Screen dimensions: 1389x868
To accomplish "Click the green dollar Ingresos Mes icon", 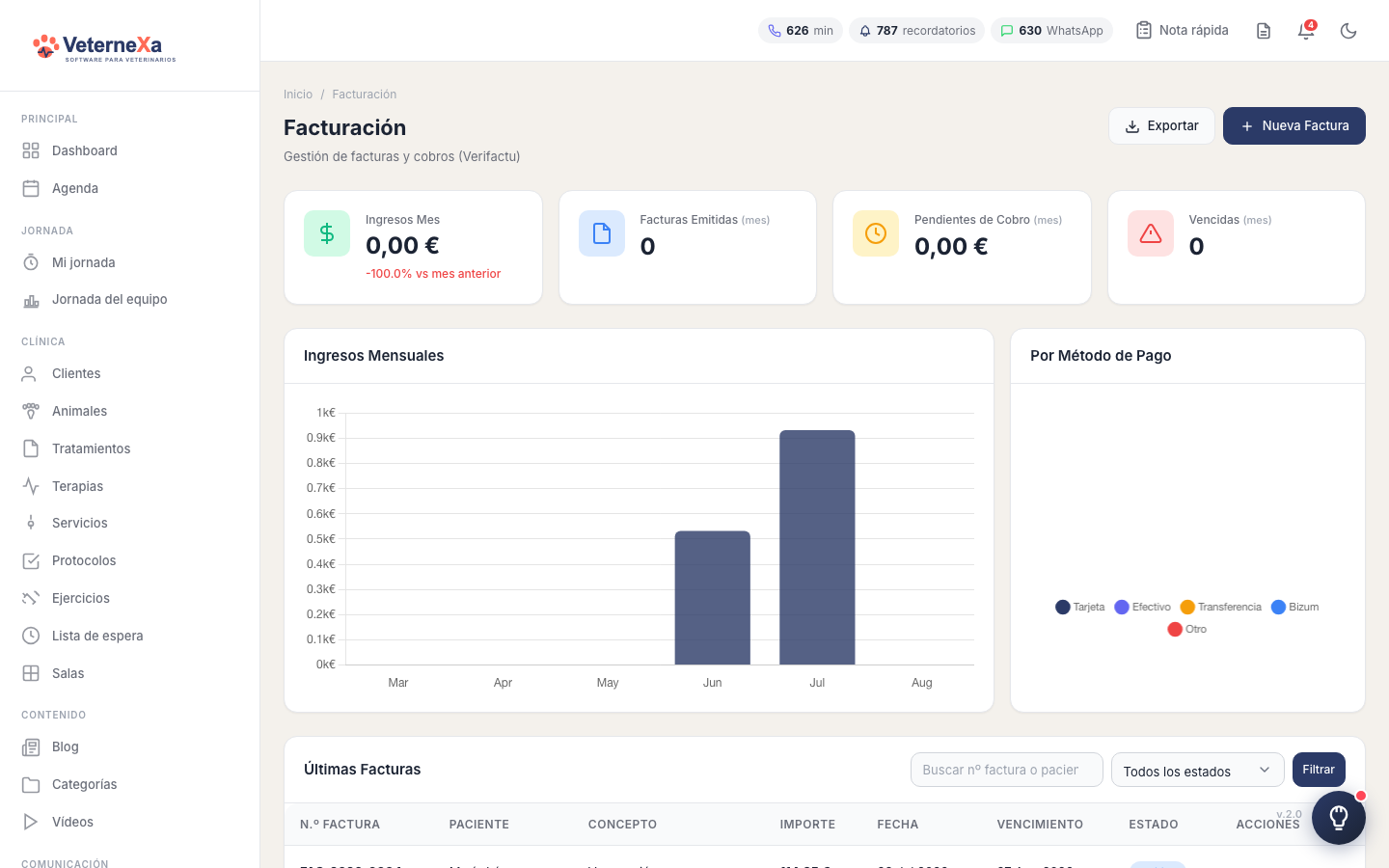I will [x=327, y=233].
